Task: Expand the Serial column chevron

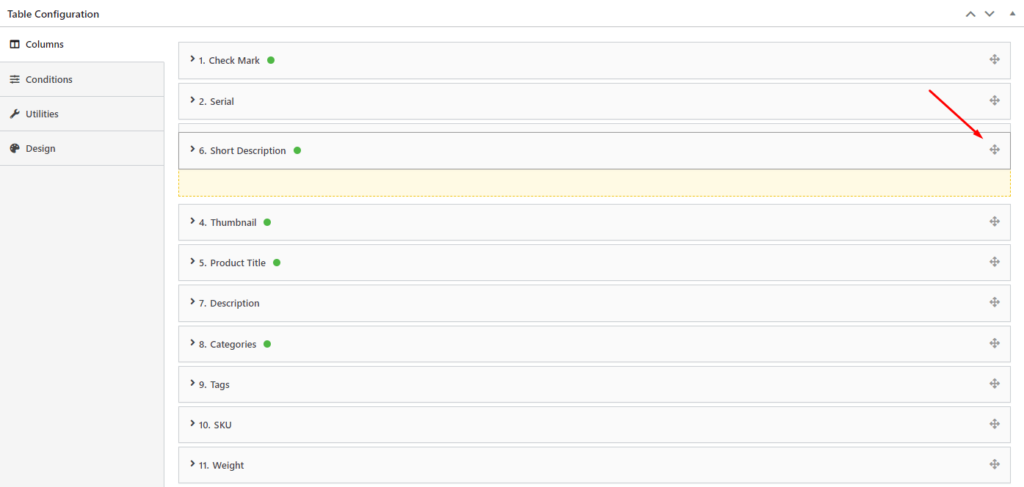Action: tap(192, 100)
